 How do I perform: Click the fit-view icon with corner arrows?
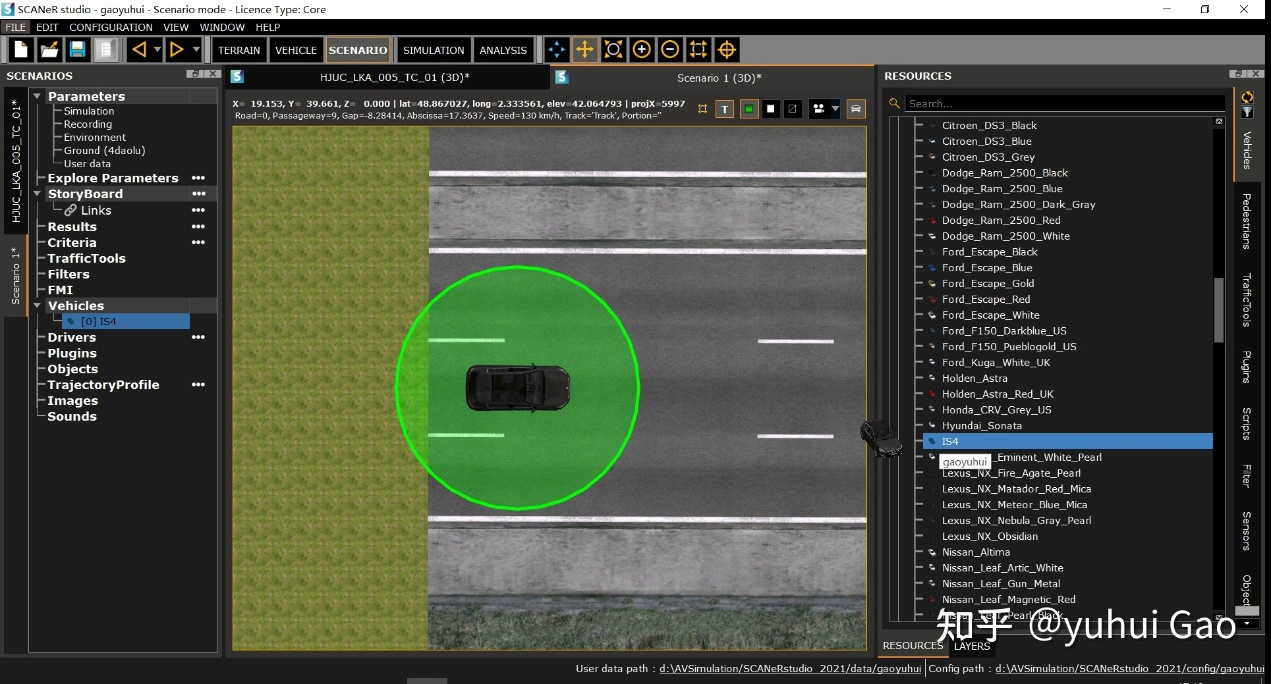tap(614, 49)
